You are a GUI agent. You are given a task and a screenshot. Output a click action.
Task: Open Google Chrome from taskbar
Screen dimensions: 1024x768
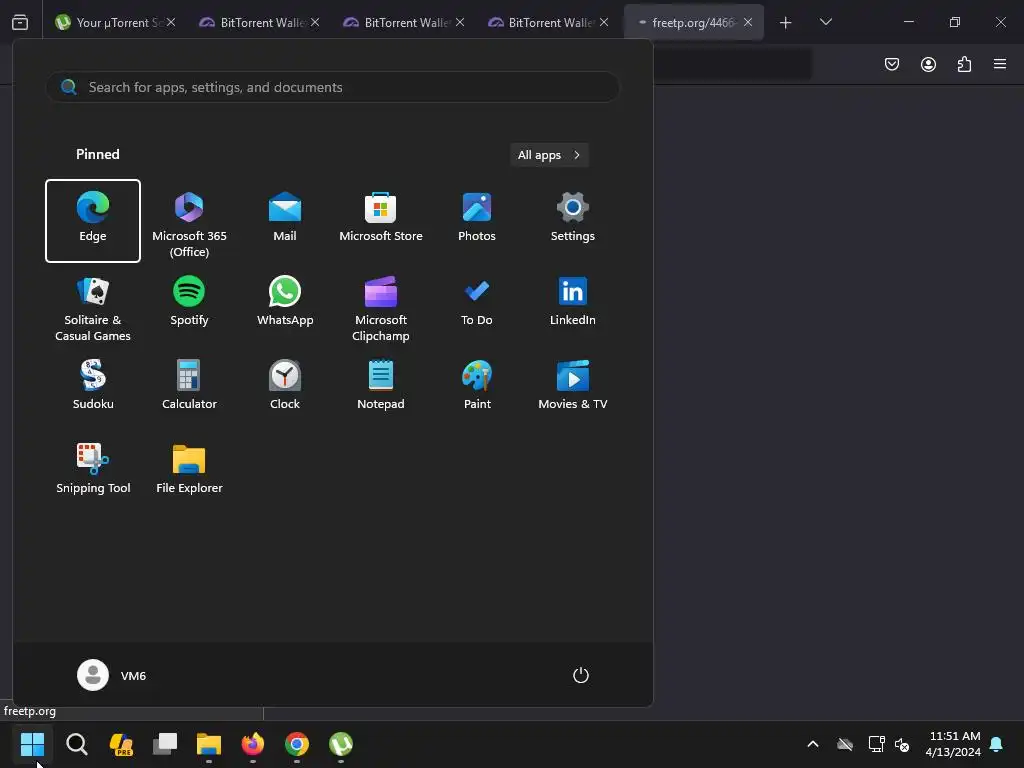(x=296, y=744)
